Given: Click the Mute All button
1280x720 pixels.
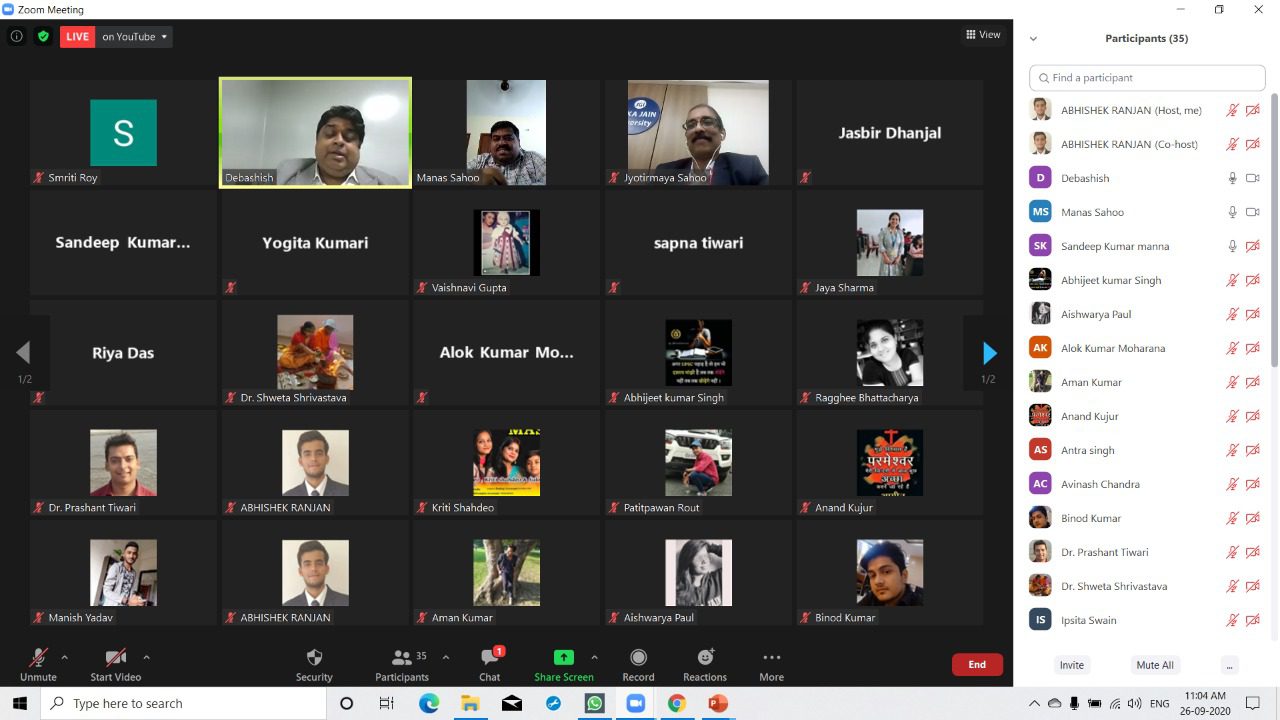Looking at the screenshot, I should 1155,665.
